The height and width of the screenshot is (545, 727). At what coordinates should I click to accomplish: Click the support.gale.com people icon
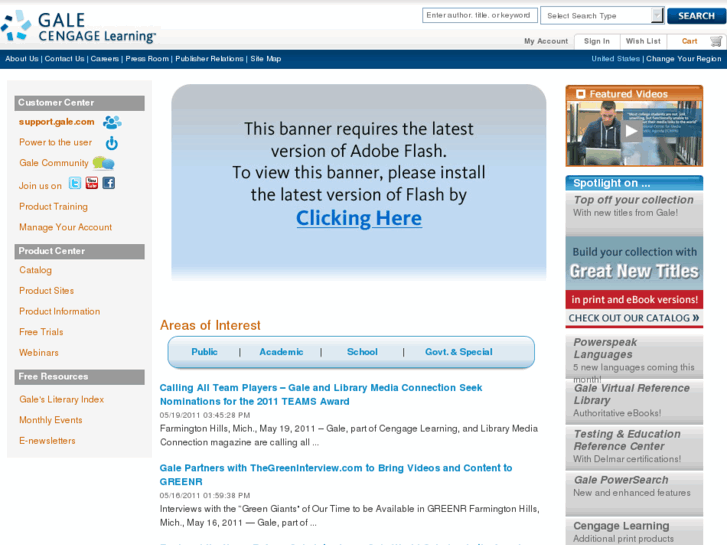point(112,122)
